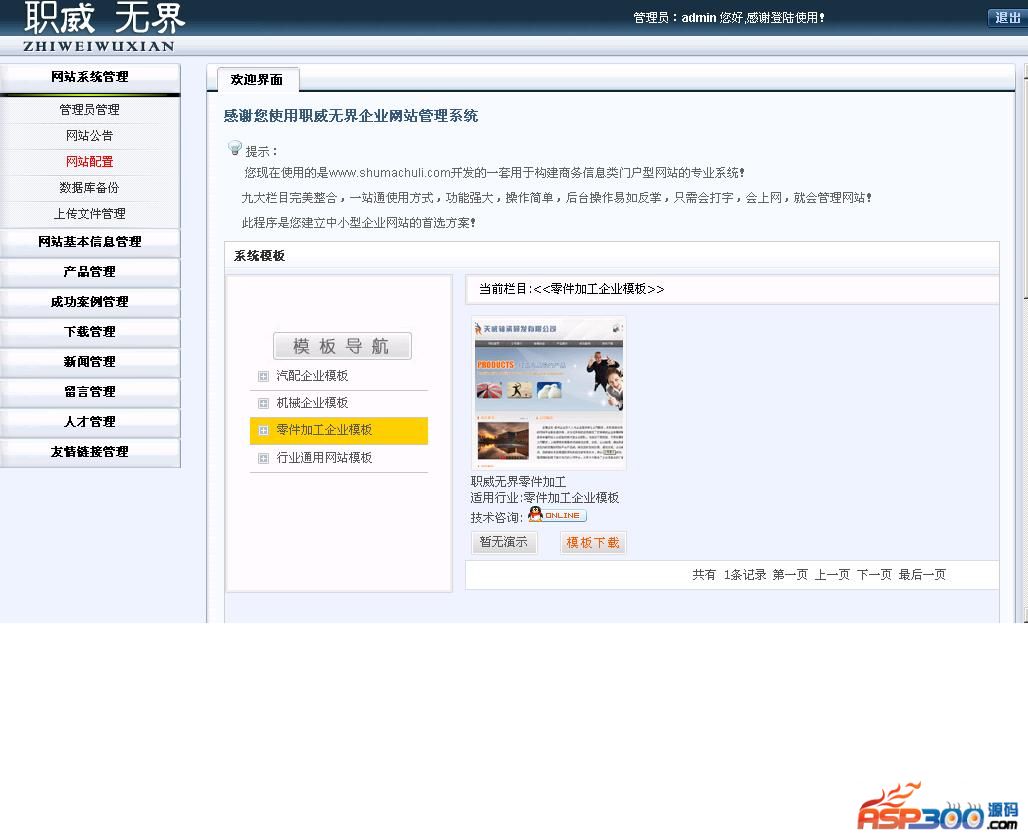1028x834 pixels.
Task: Open 管理员管理 in sidebar
Action: (x=89, y=110)
